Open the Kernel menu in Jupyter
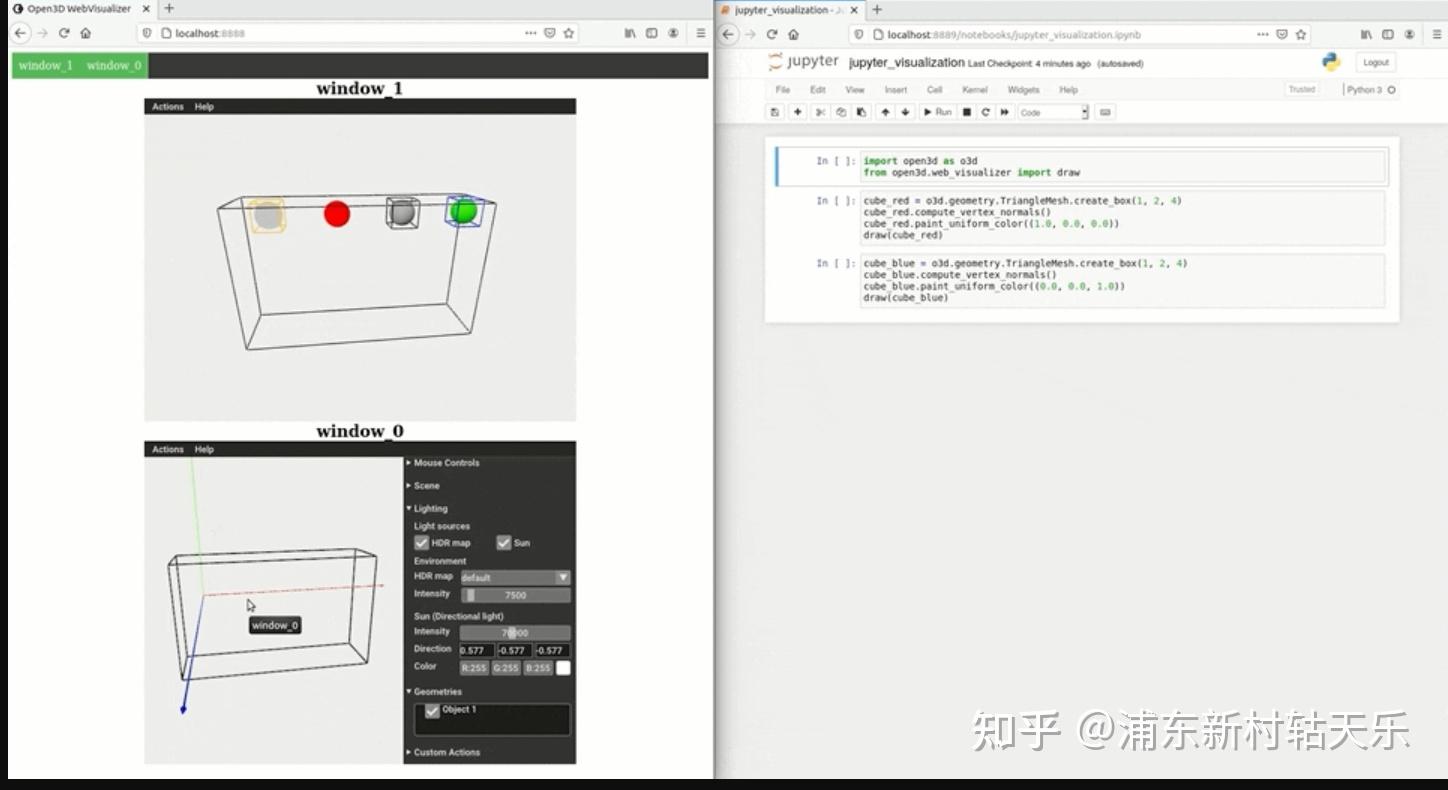 pyautogui.click(x=974, y=89)
